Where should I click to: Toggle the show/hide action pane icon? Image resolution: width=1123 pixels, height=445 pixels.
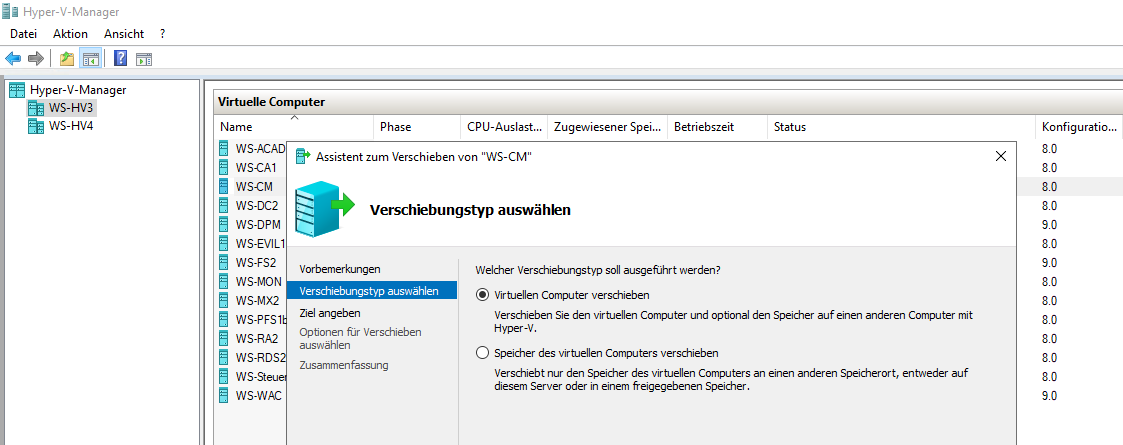[x=144, y=59]
